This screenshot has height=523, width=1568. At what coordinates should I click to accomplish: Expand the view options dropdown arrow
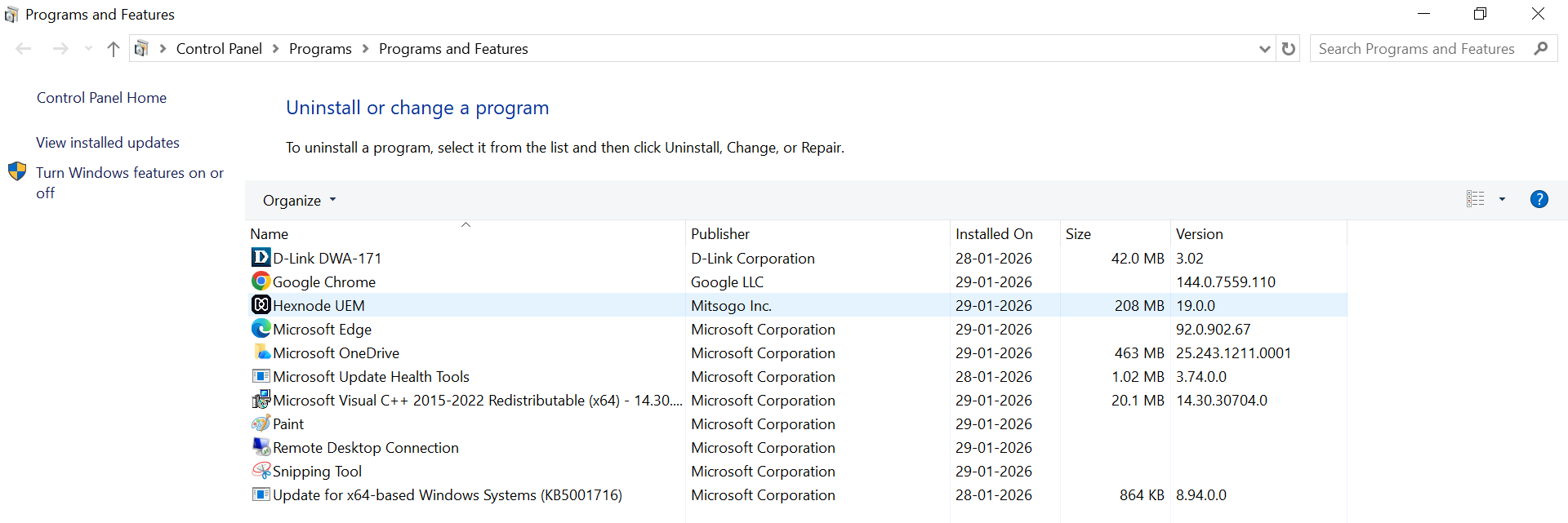click(x=1502, y=199)
